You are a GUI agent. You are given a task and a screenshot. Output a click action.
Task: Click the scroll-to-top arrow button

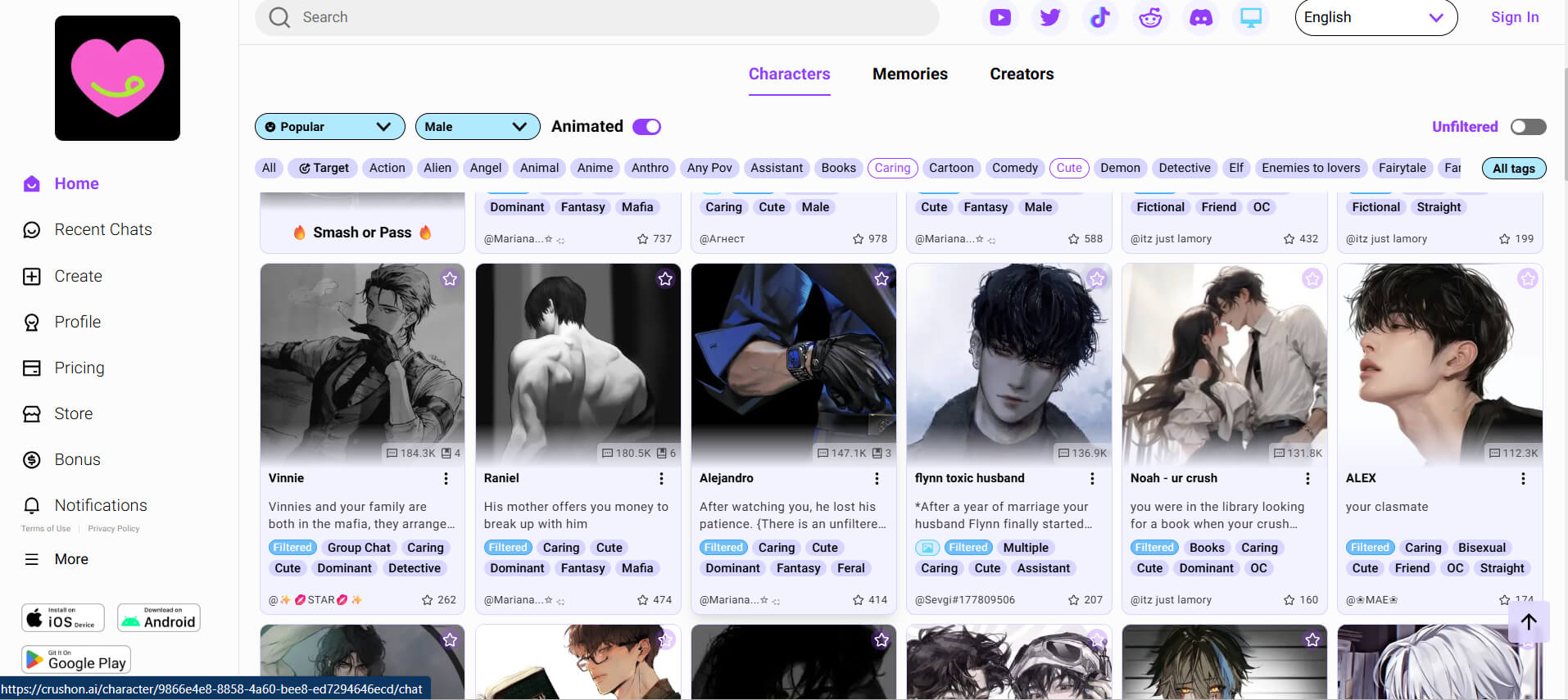pos(1528,622)
